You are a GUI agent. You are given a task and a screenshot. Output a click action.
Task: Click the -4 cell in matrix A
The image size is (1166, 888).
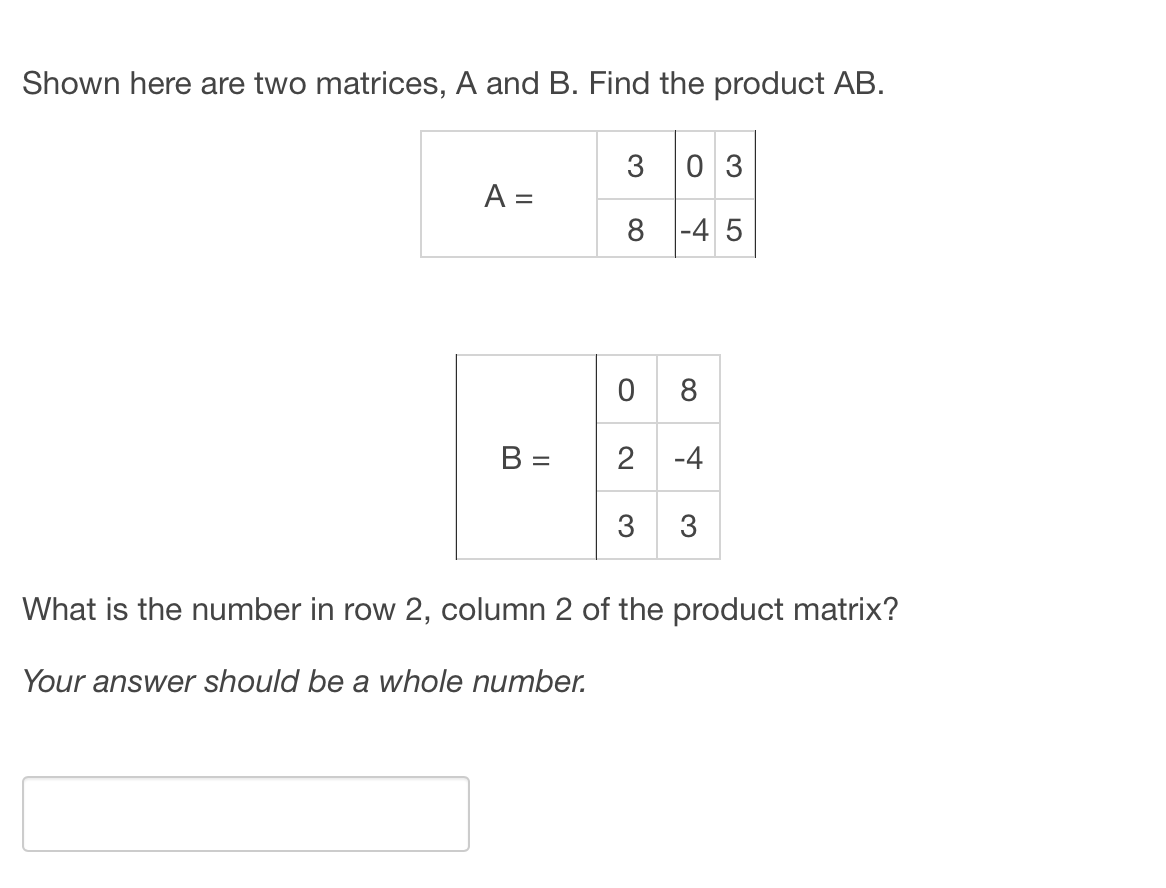pyautogui.click(x=695, y=229)
